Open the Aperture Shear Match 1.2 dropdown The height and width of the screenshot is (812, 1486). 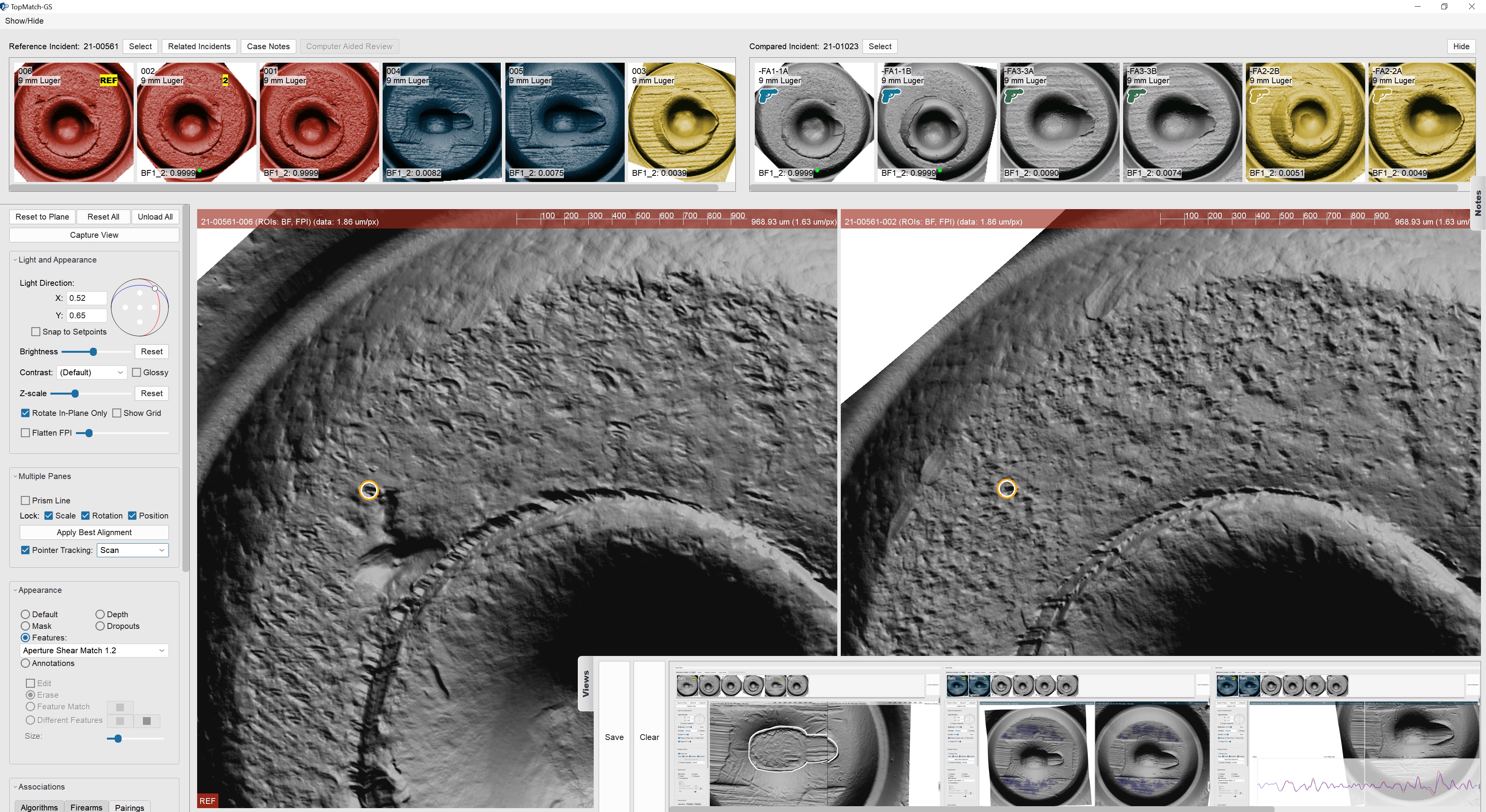[x=94, y=651]
